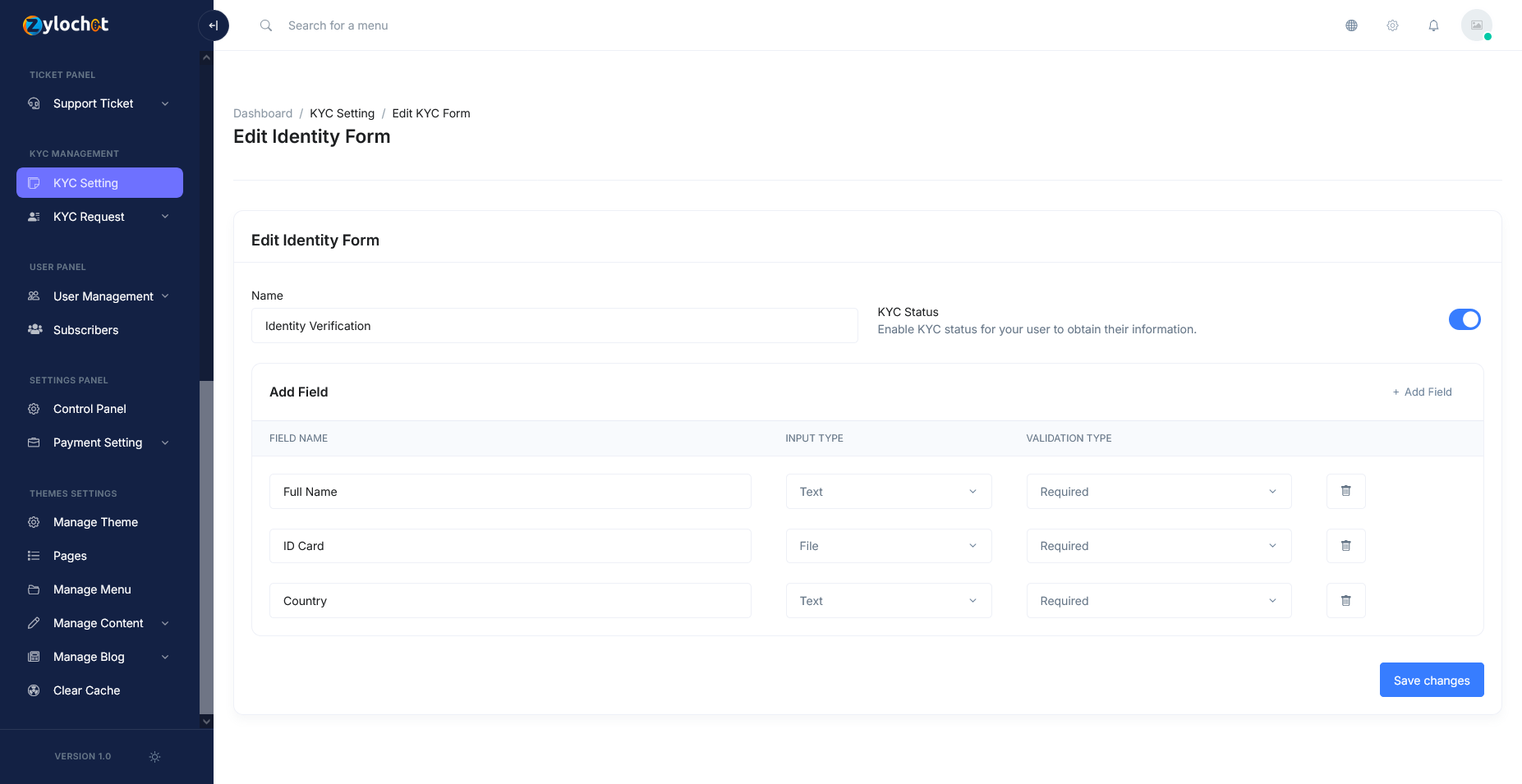The image size is (1522, 784).
Task: Click the Save changes button
Action: pyautogui.click(x=1432, y=680)
